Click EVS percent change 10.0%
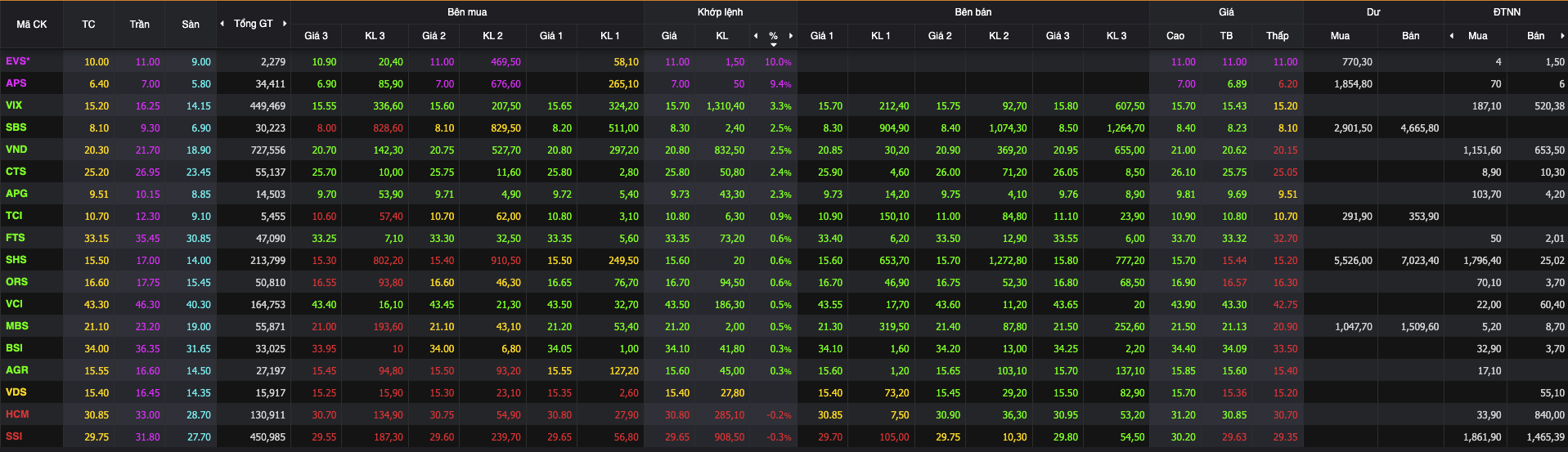The height and width of the screenshot is (452, 1568). (x=778, y=62)
